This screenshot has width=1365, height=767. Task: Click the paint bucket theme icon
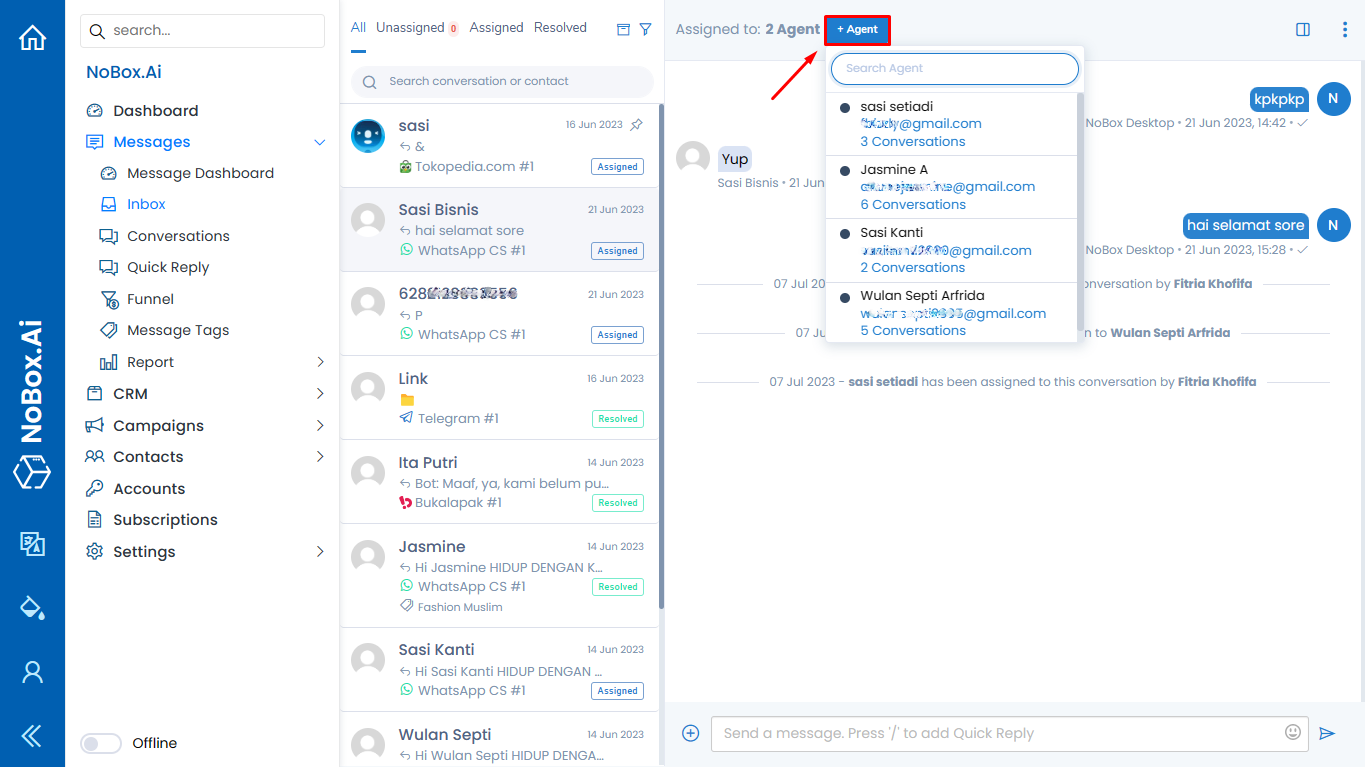[32, 607]
